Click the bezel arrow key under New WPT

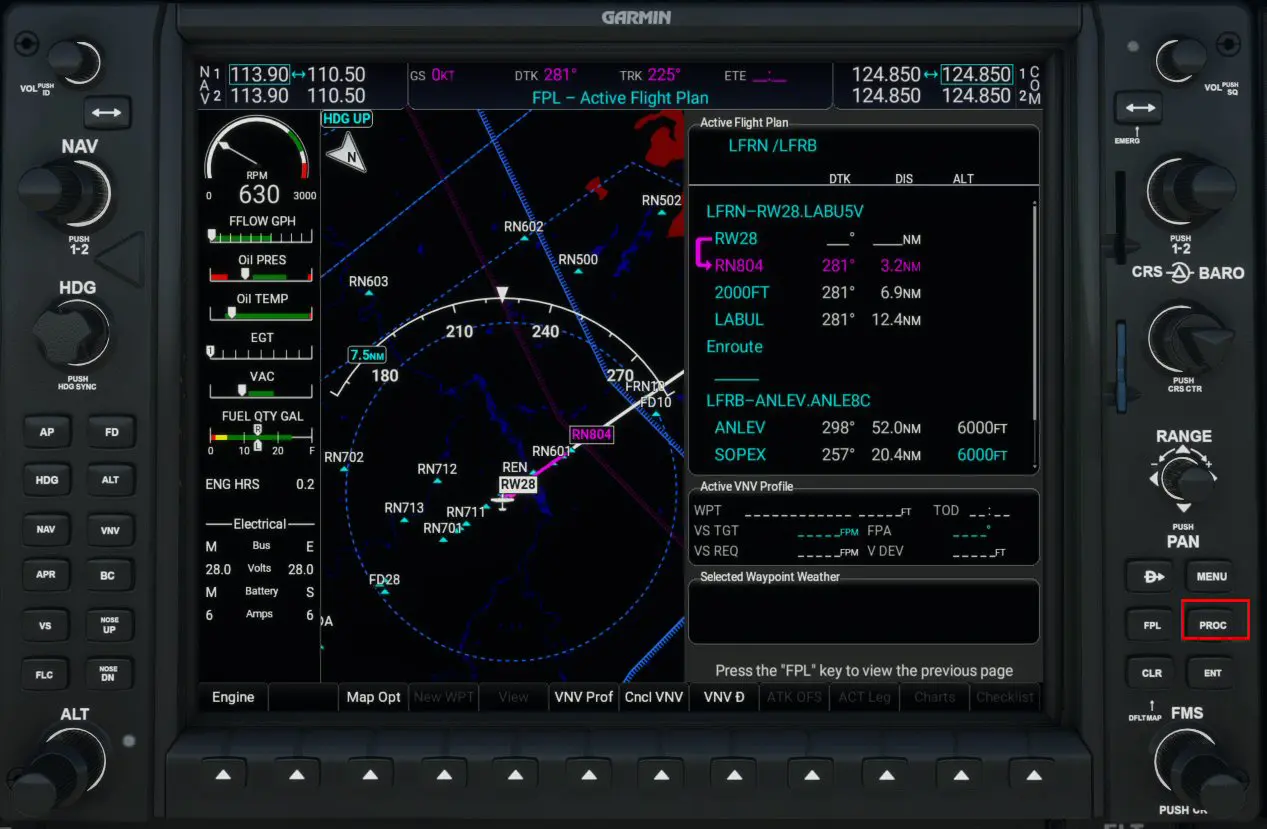point(444,775)
